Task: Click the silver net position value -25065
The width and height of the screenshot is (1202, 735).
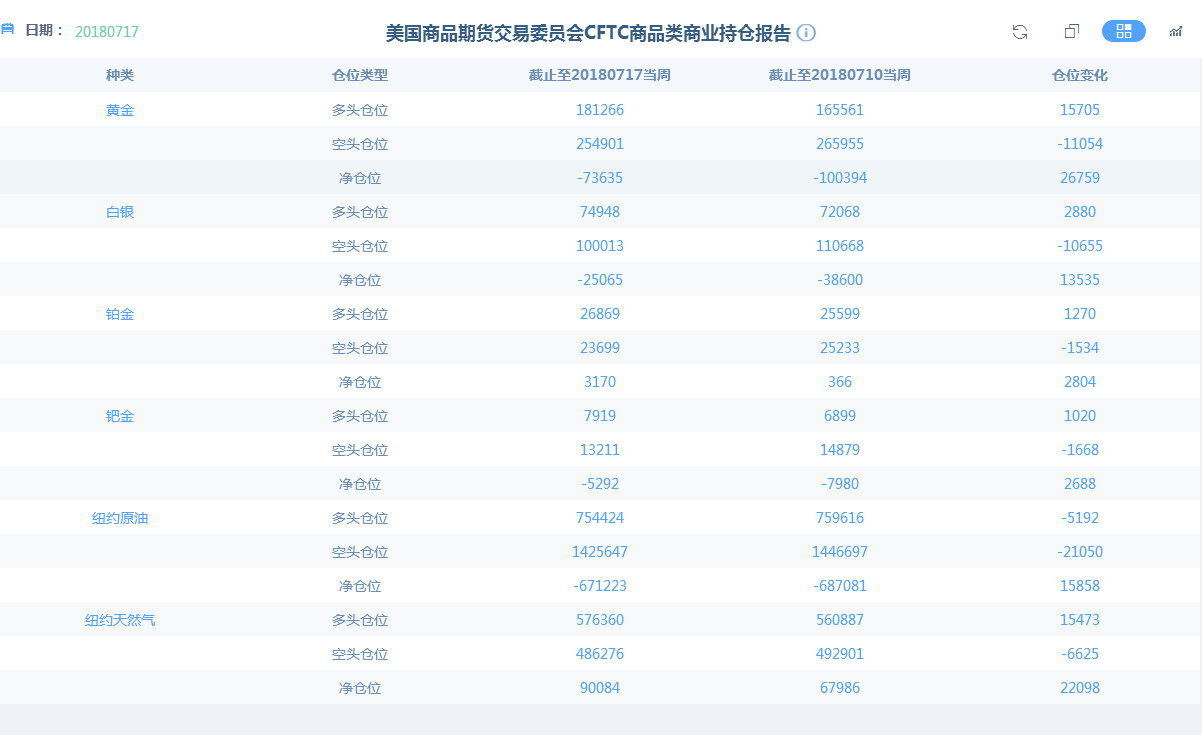Action: (x=600, y=280)
